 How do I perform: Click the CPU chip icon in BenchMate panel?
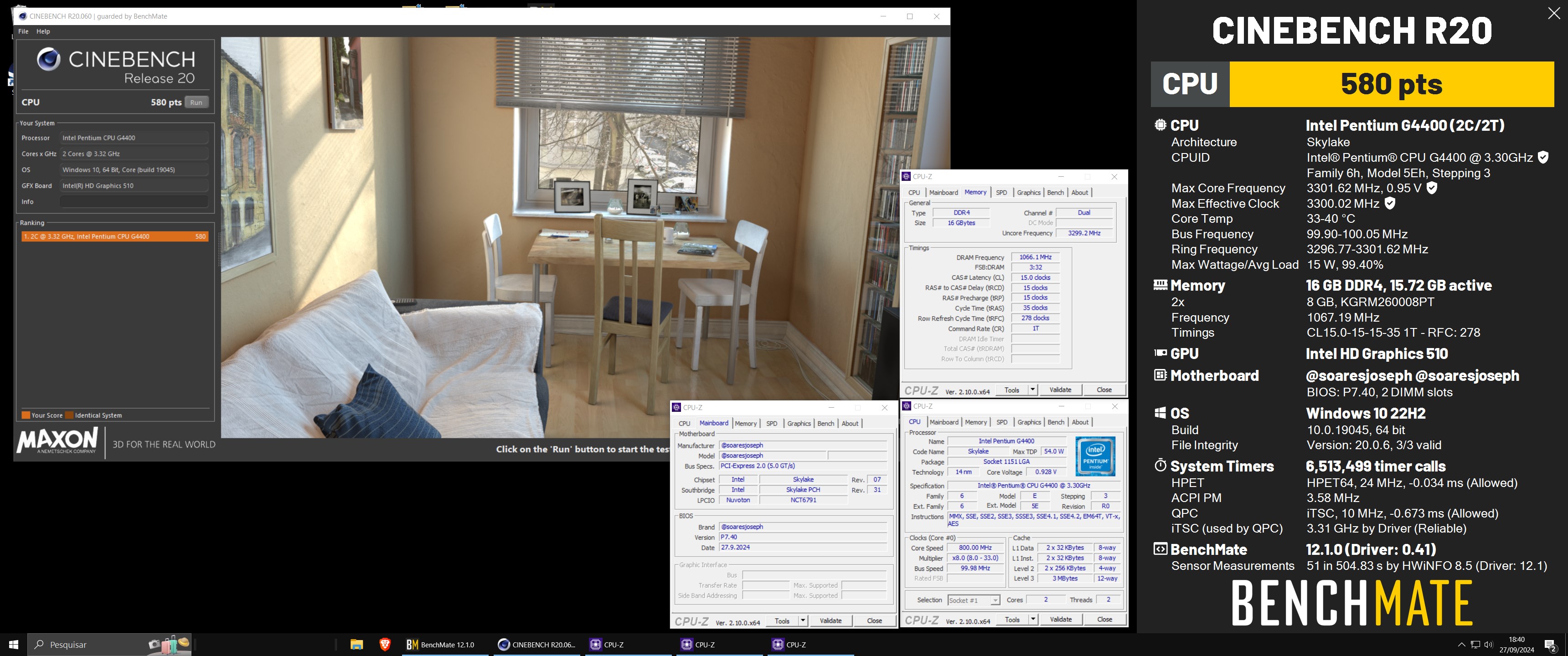[1160, 125]
